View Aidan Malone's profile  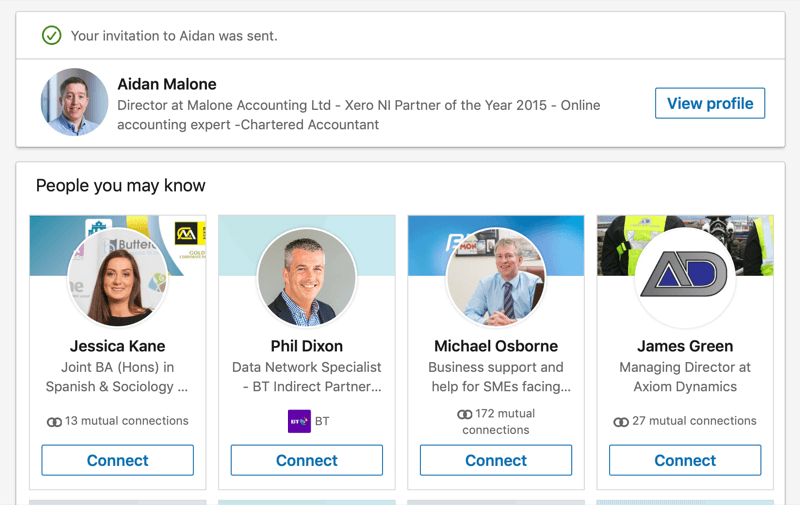710,103
